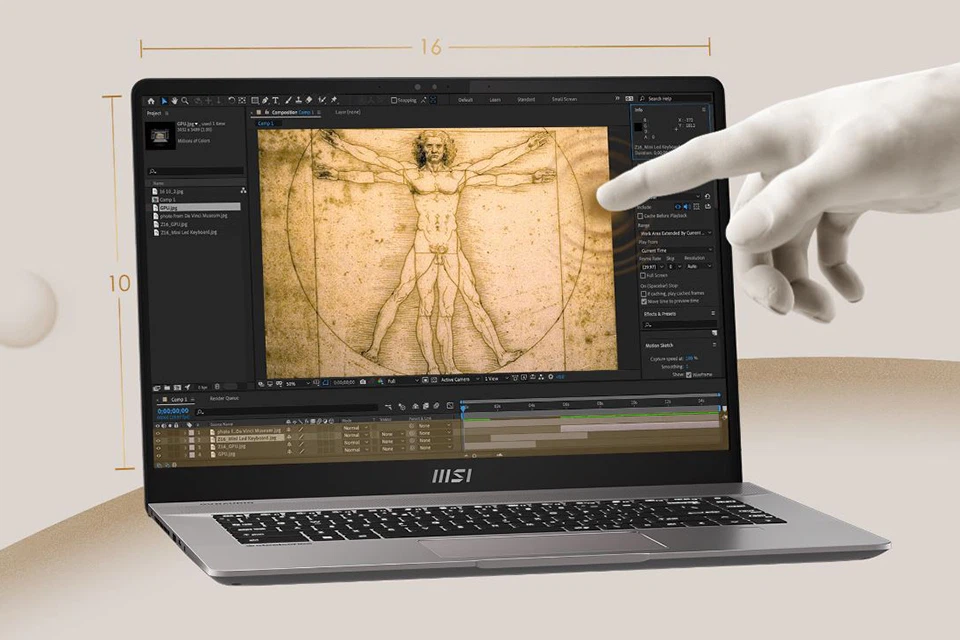This screenshot has width=960, height=640.
Task: Select the Selection arrow tool
Action: [163, 101]
